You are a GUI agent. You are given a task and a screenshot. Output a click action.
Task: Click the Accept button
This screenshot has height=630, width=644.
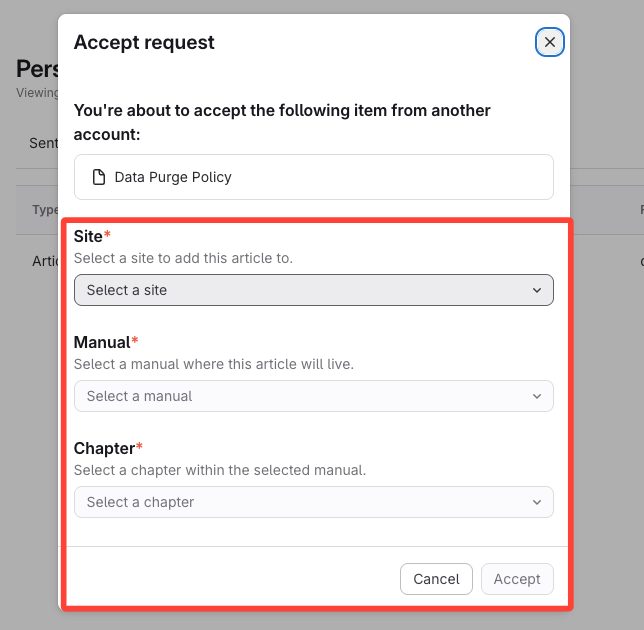point(516,579)
